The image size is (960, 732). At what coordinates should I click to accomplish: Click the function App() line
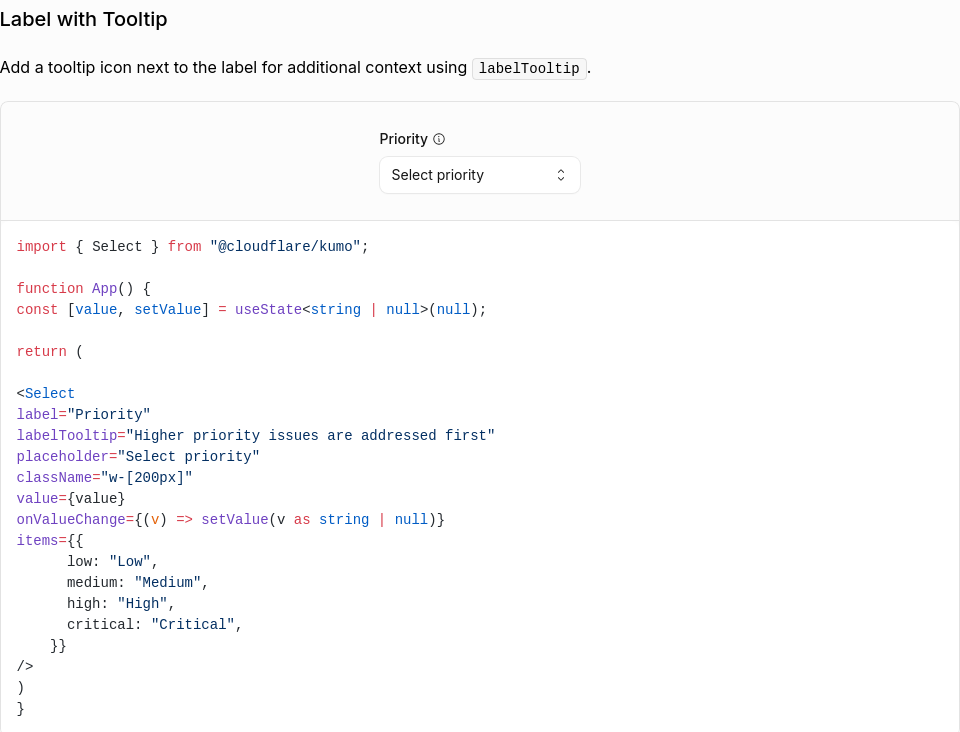point(83,288)
